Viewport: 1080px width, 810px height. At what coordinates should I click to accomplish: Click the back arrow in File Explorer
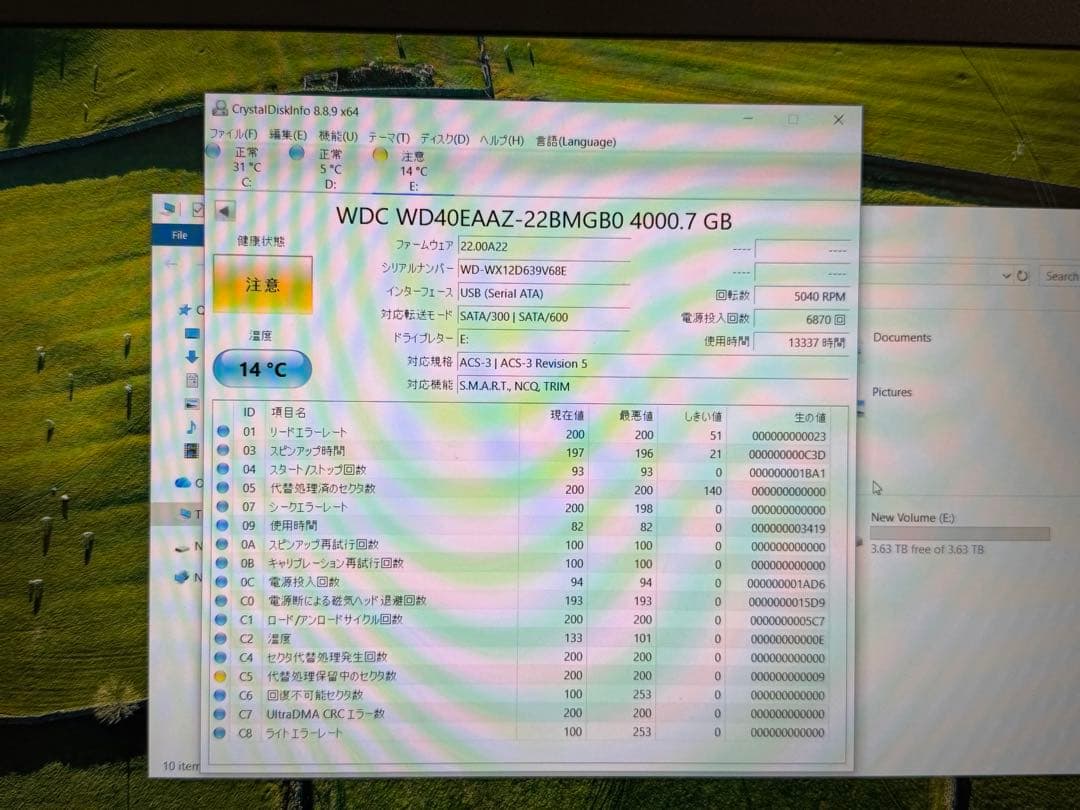click(x=171, y=263)
